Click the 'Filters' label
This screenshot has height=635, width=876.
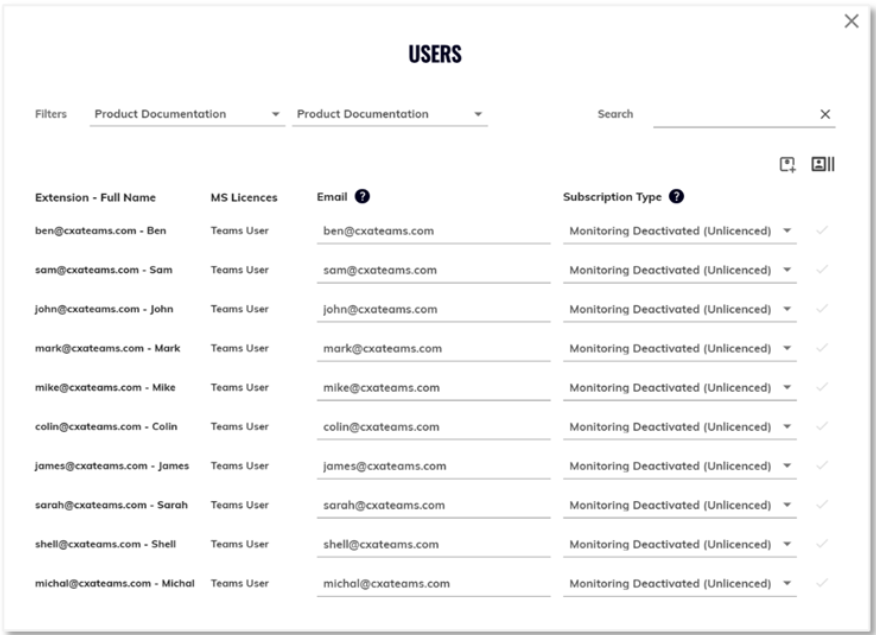tap(50, 114)
